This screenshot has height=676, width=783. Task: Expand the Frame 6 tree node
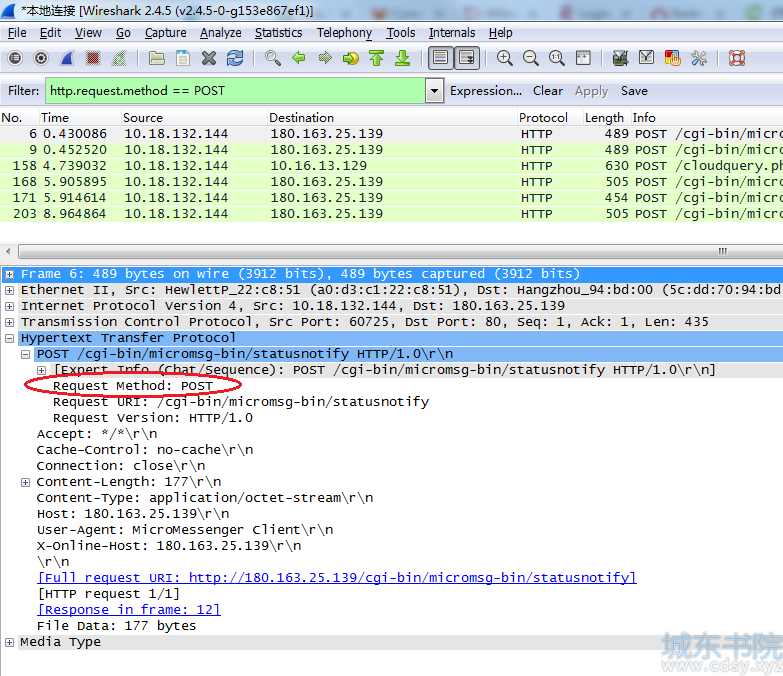(x=9, y=274)
